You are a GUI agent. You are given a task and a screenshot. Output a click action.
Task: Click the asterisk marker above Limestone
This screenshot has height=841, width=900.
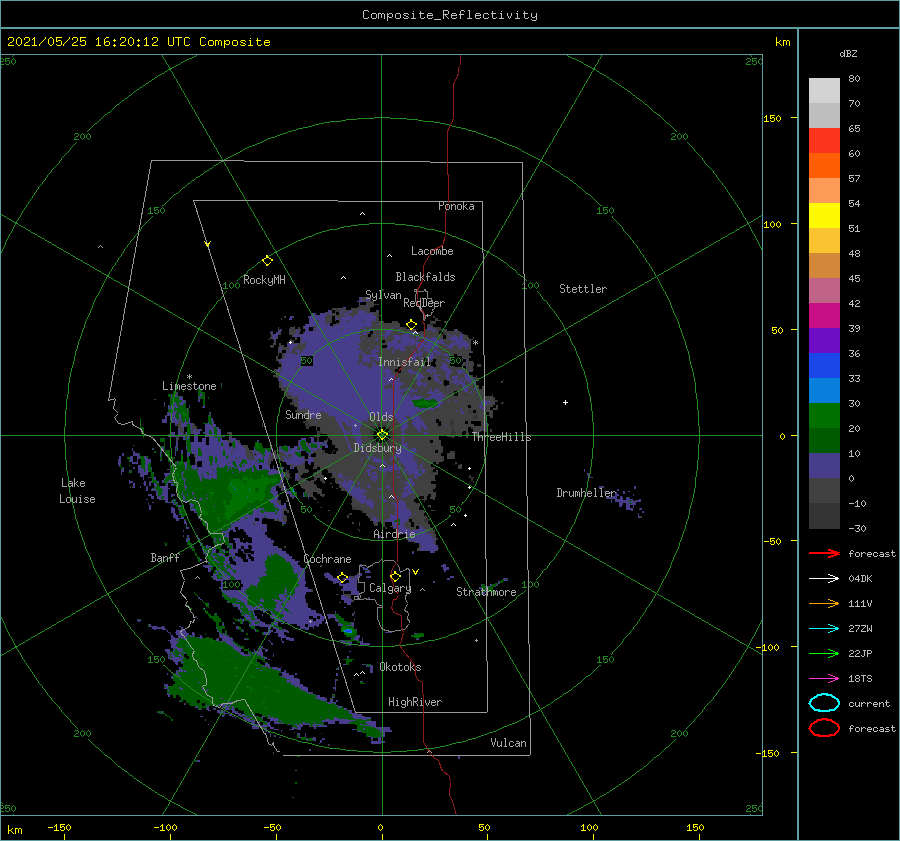[189, 377]
